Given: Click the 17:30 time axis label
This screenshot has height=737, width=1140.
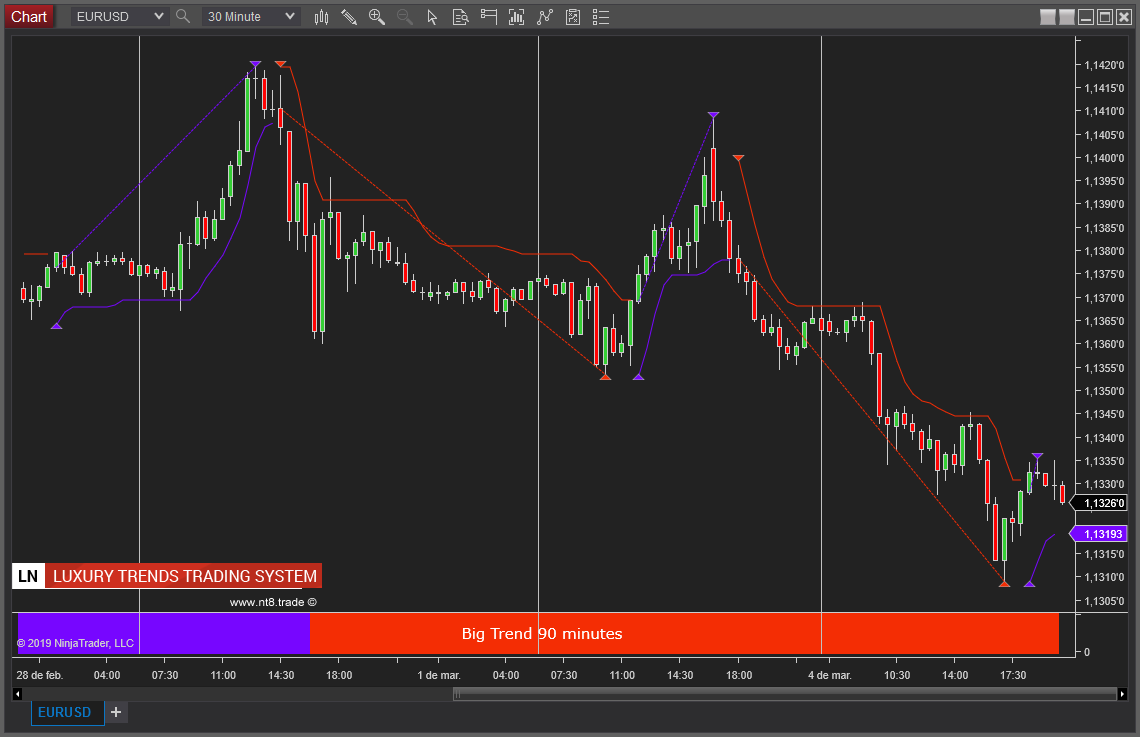Looking at the screenshot, I should point(1013,675).
